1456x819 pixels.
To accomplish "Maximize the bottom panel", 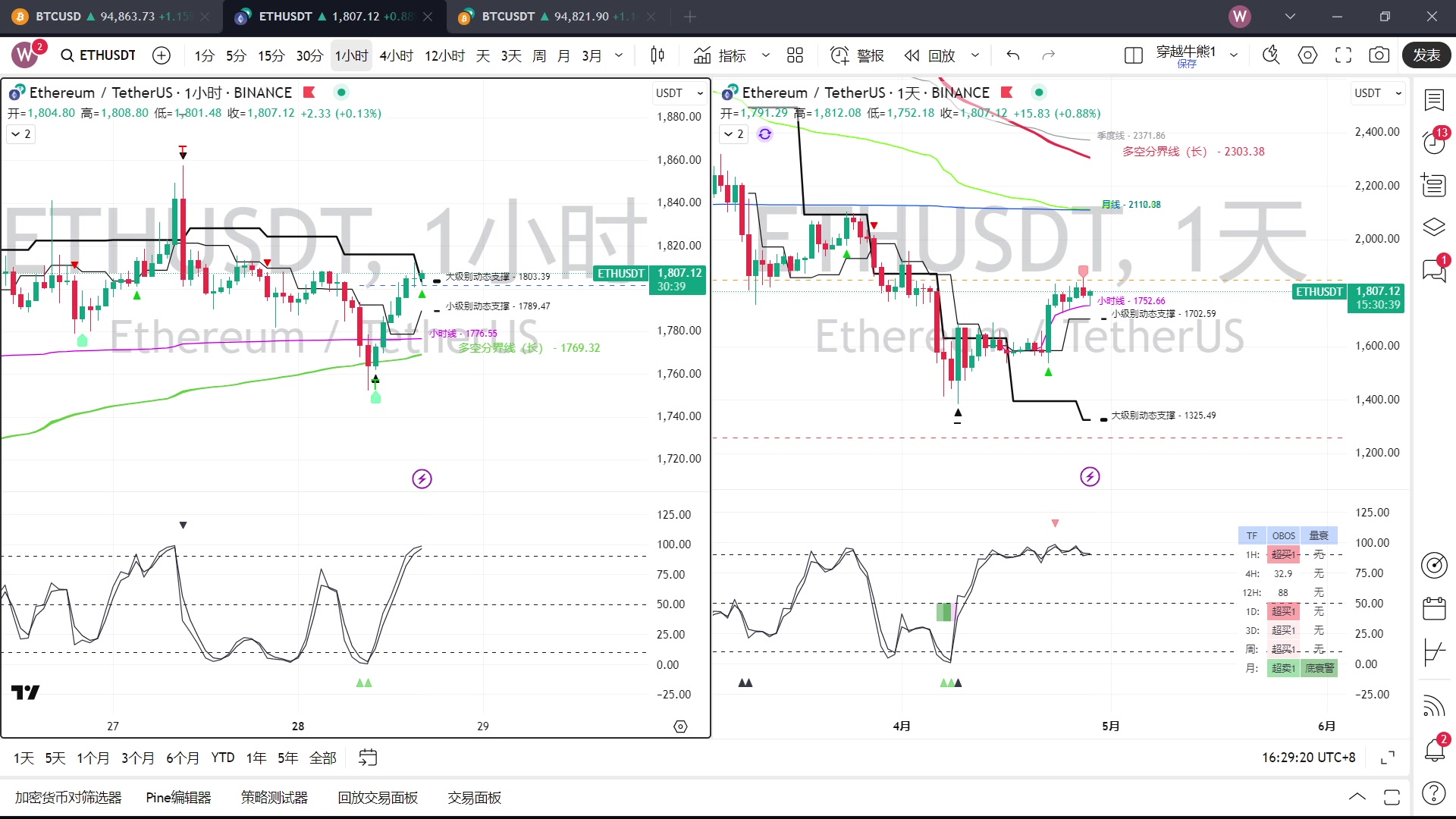I will pyautogui.click(x=1392, y=797).
